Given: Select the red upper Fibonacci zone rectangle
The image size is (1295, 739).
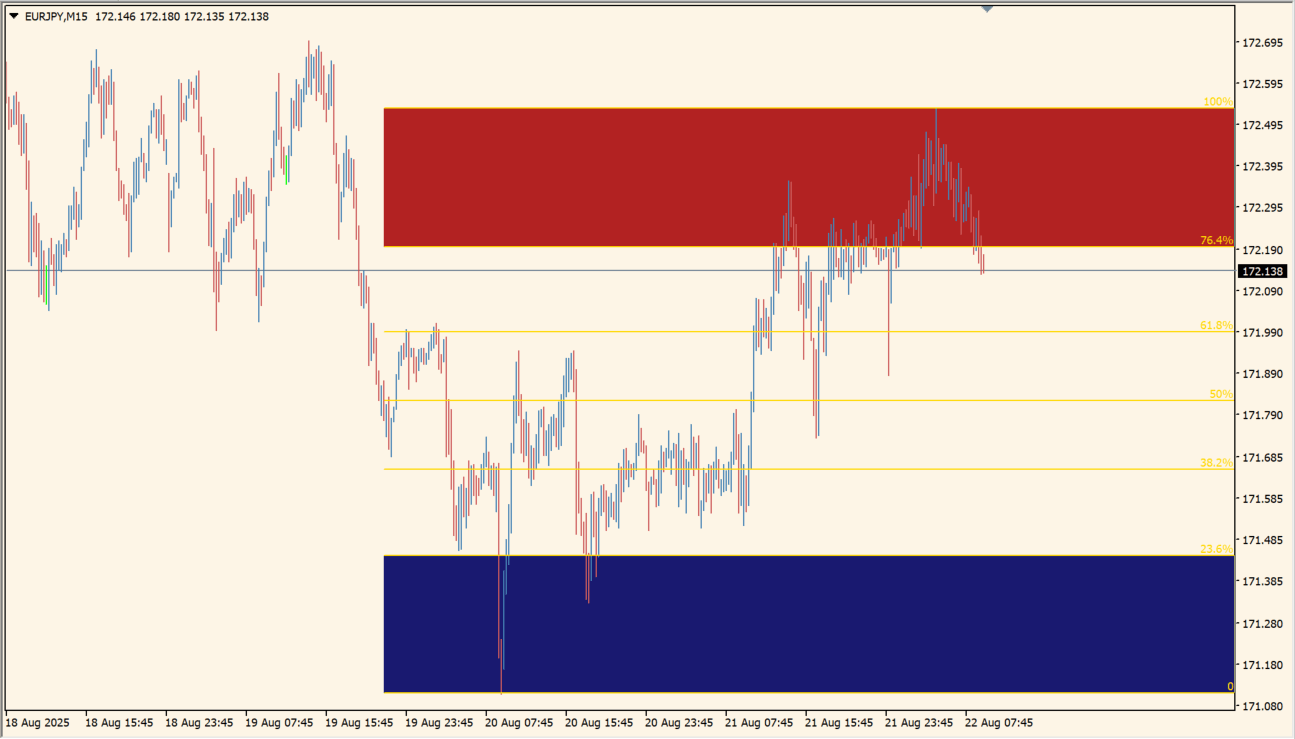Looking at the screenshot, I should [808, 177].
